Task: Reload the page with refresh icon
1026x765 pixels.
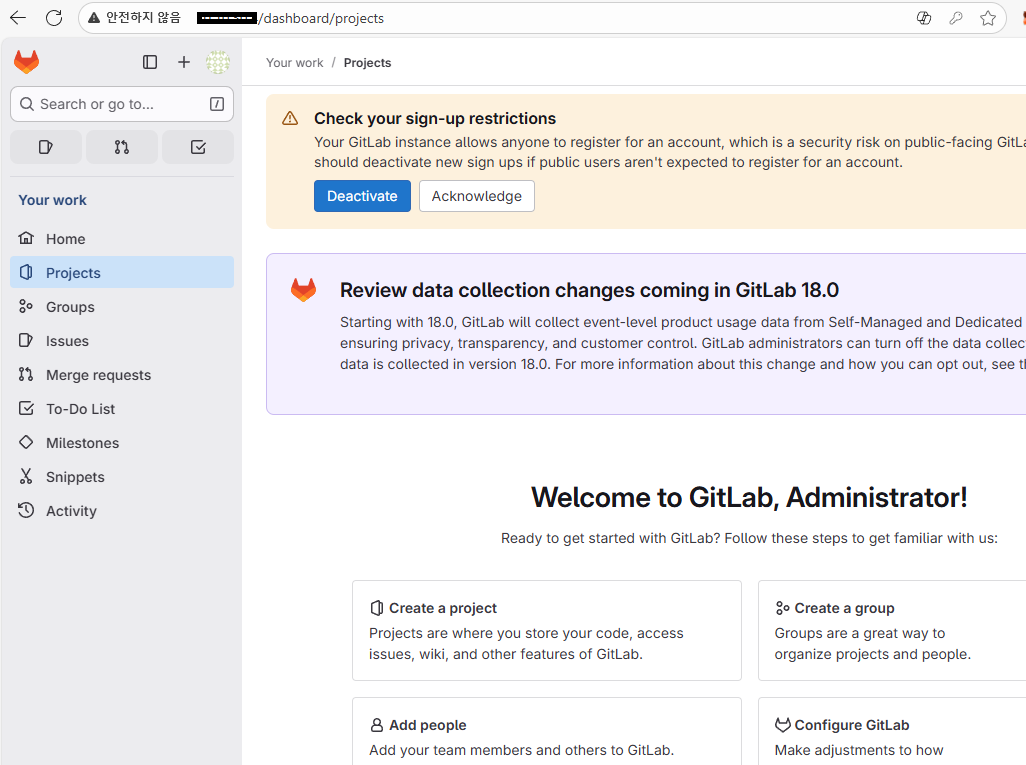Action: click(x=54, y=18)
